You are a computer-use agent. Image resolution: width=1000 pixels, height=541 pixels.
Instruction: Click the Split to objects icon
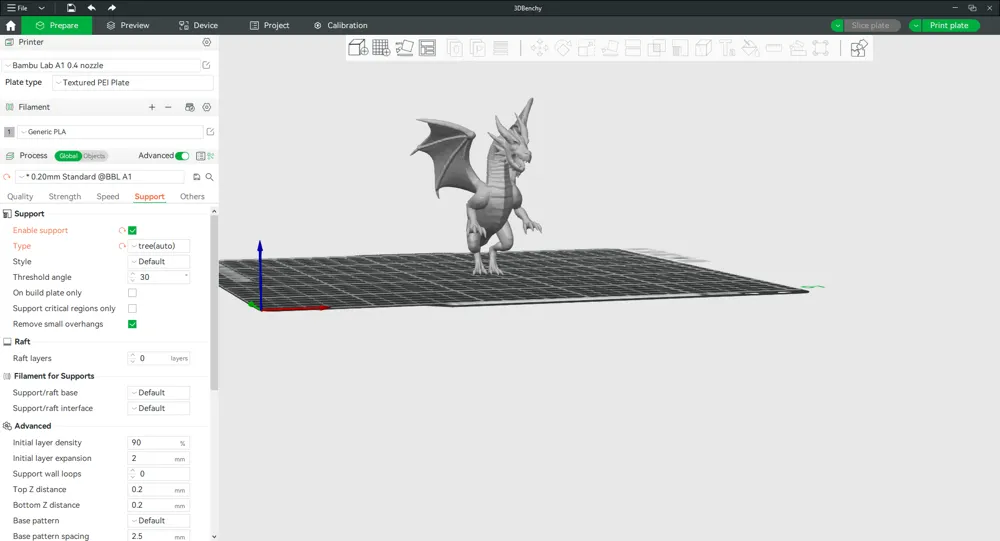tap(455, 48)
